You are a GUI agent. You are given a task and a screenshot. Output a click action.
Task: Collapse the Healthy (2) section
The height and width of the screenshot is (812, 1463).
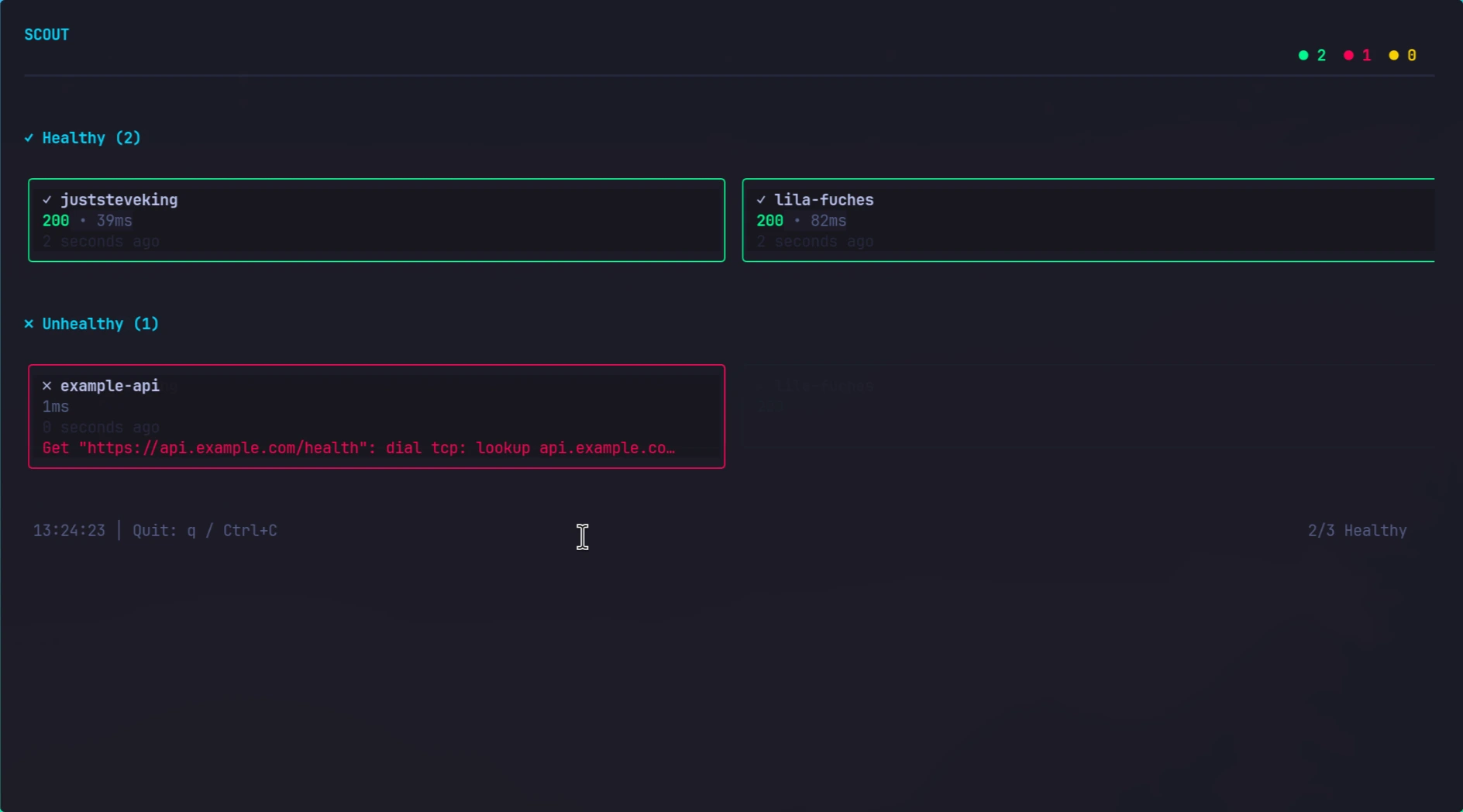[91, 138]
